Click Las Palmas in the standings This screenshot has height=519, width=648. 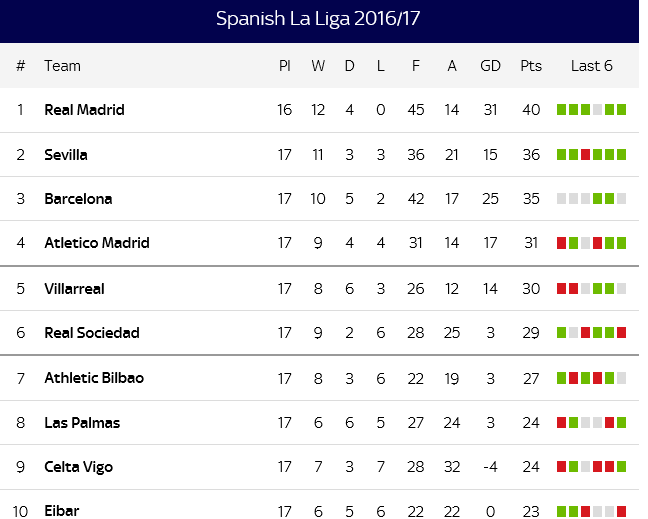click(x=82, y=423)
